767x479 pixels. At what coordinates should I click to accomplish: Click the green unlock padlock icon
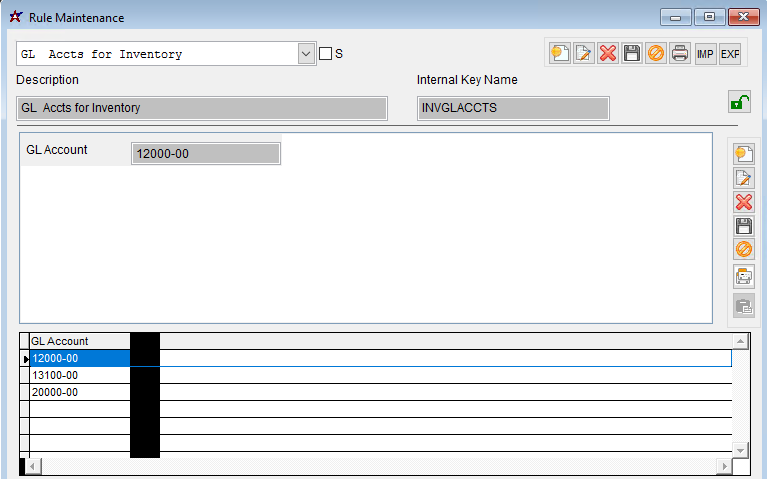pyautogui.click(x=739, y=101)
